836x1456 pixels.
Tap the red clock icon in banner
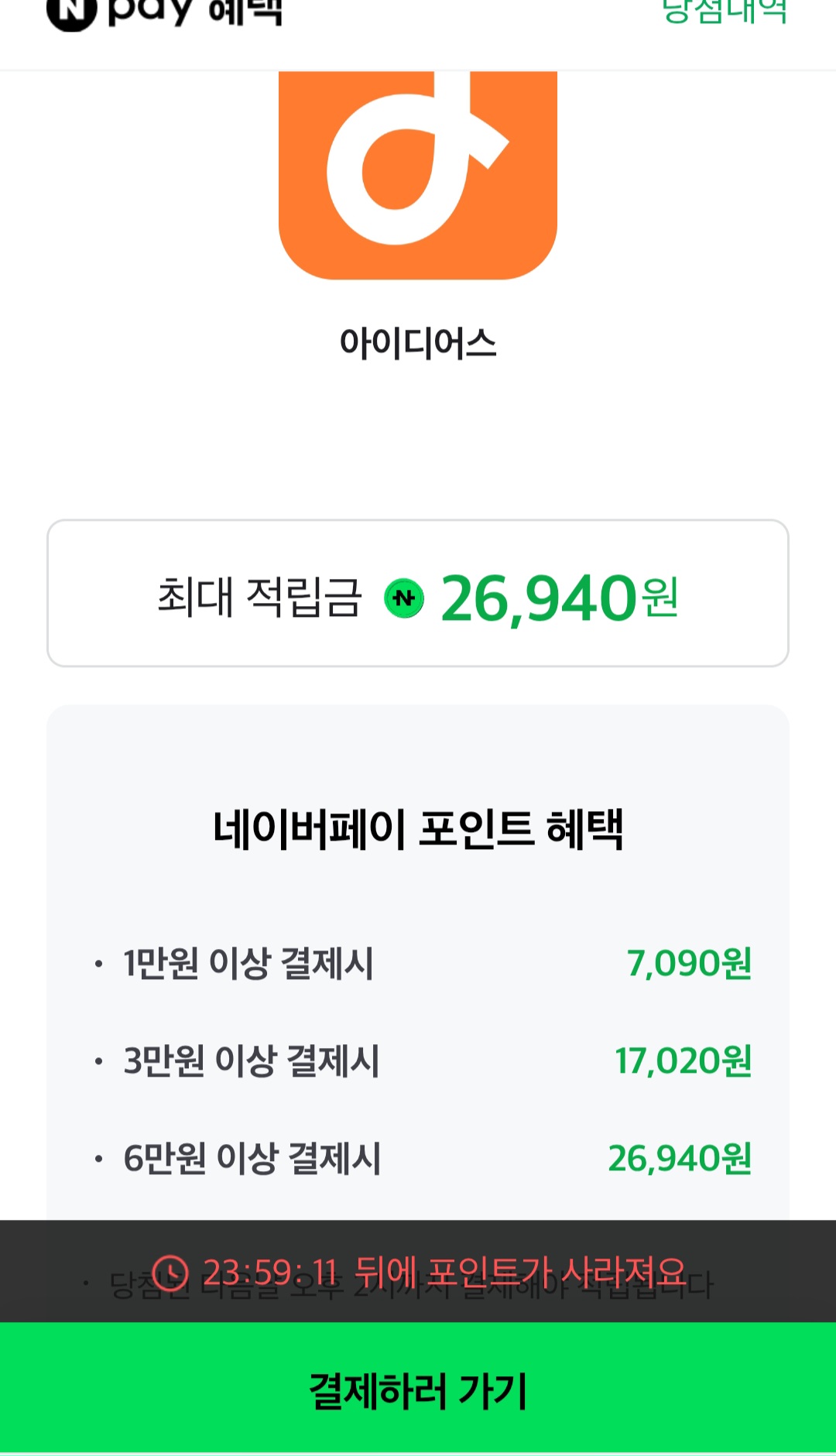(170, 1272)
